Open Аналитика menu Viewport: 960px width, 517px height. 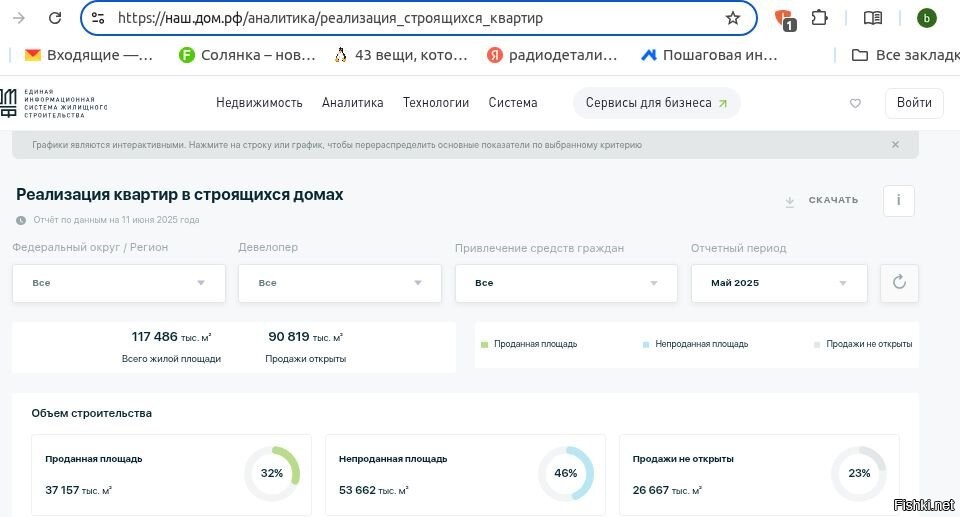pos(353,103)
